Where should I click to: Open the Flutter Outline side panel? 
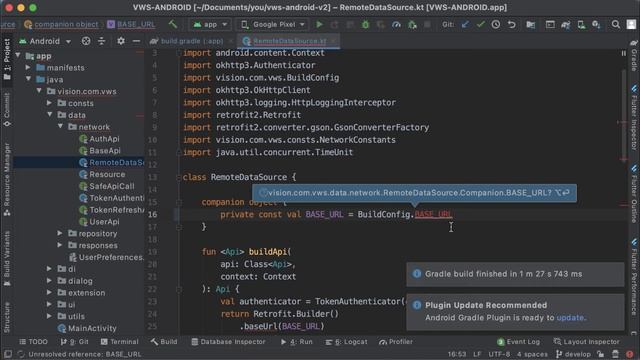tap(634, 194)
